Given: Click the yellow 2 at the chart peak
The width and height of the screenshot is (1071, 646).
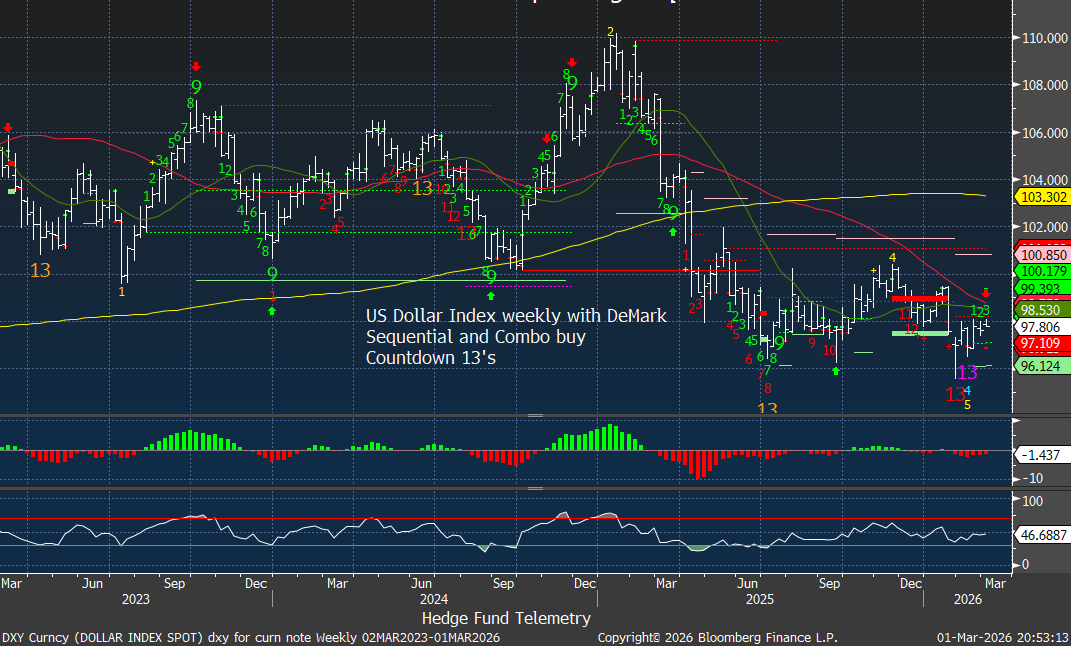Looking at the screenshot, I should coord(610,32).
